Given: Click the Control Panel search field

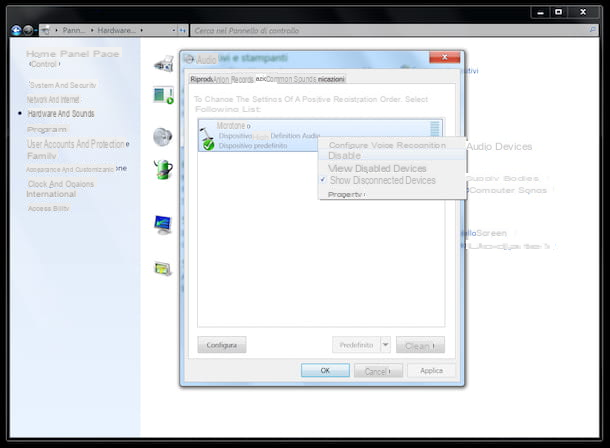Looking at the screenshot, I should point(389,30).
